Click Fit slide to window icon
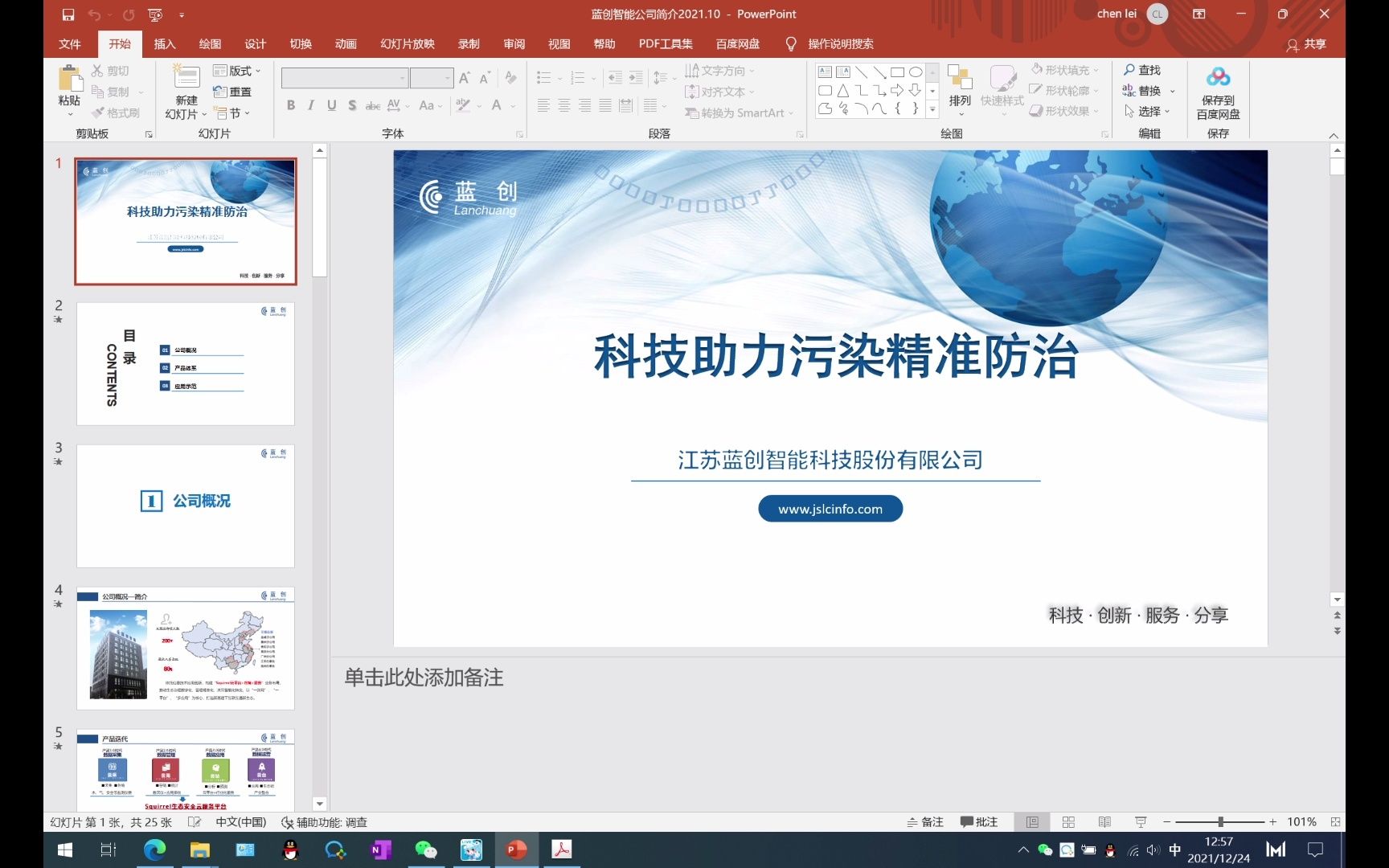 1335,822
